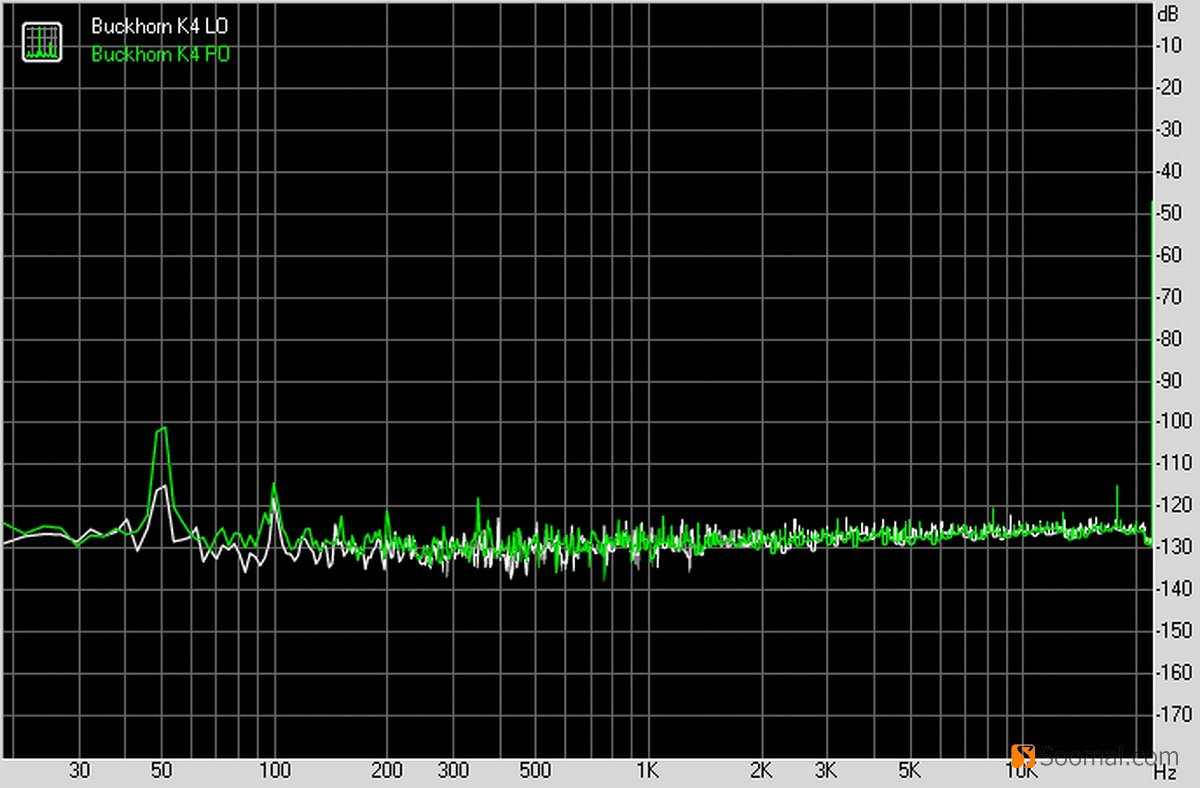Image resolution: width=1200 pixels, height=788 pixels.
Task: Click the green peak near 50 Hz
Action: click(x=160, y=430)
